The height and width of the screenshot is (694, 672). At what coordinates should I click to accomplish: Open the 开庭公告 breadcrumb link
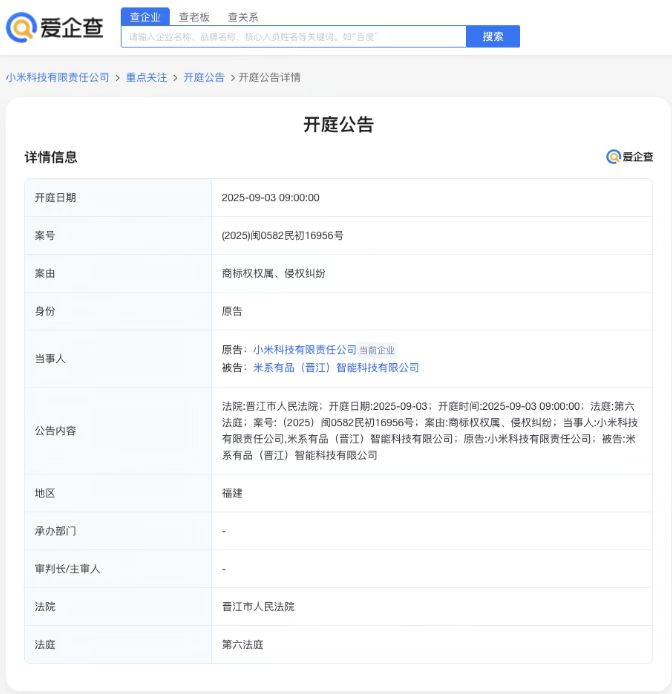(204, 77)
